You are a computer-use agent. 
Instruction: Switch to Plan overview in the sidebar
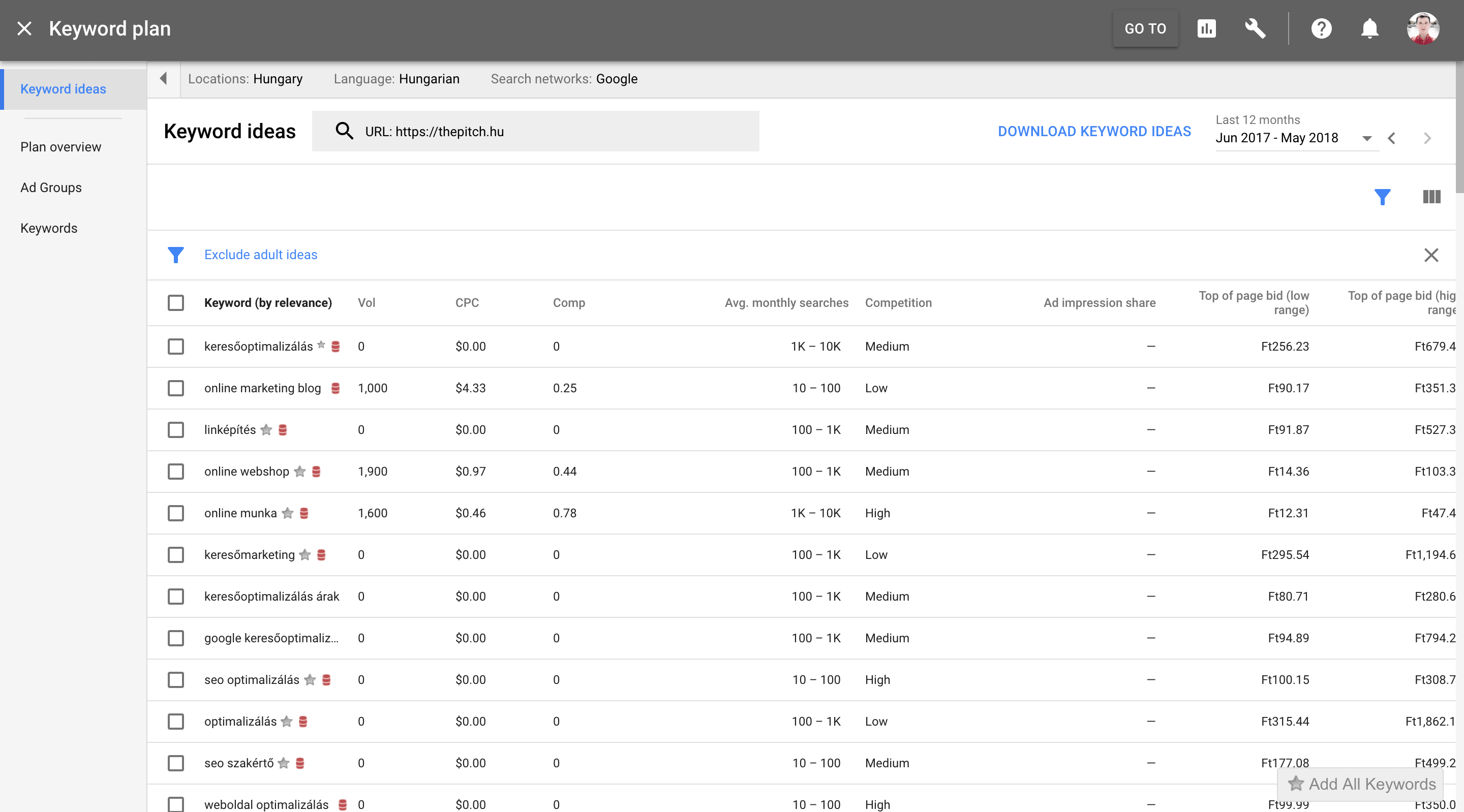[x=61, y=147]
